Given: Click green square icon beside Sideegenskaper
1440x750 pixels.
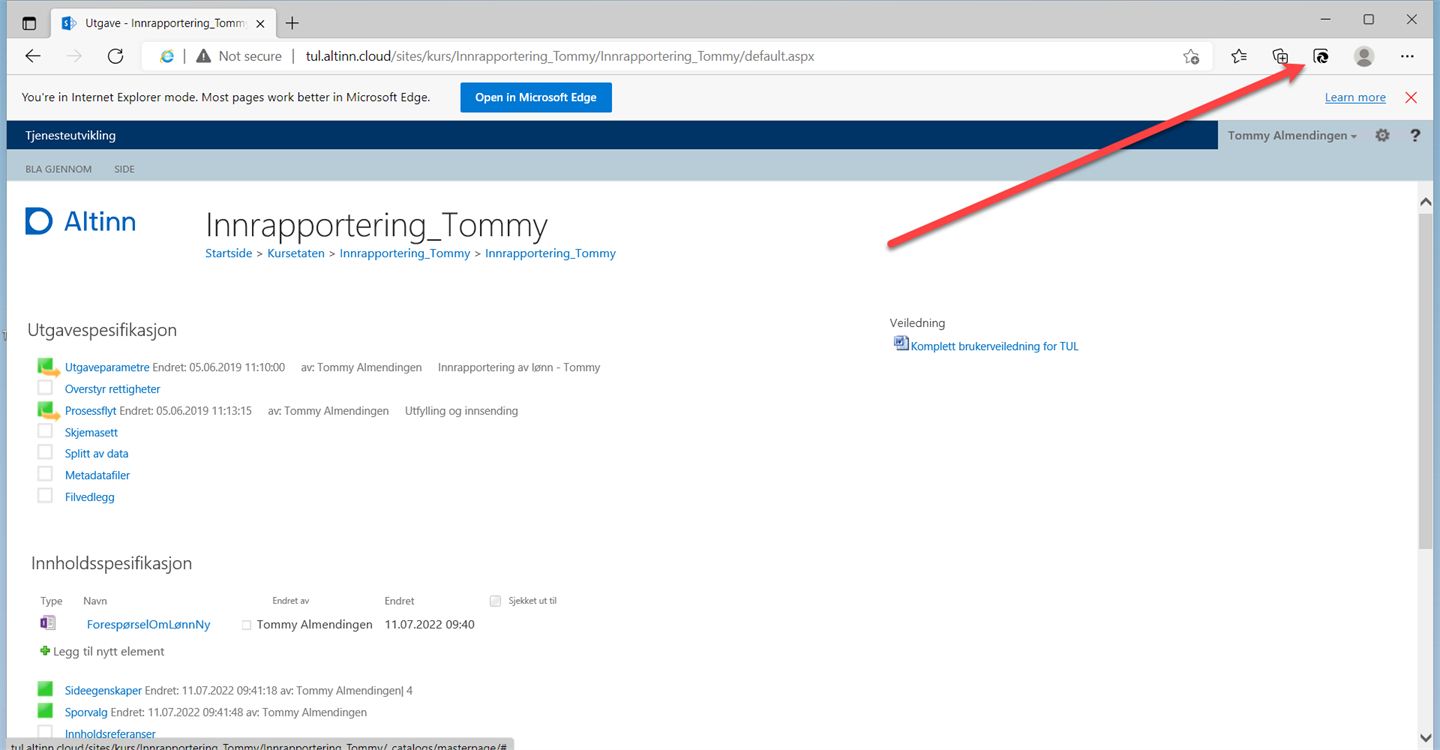Looking at the screenshot, I should (45, 689).
